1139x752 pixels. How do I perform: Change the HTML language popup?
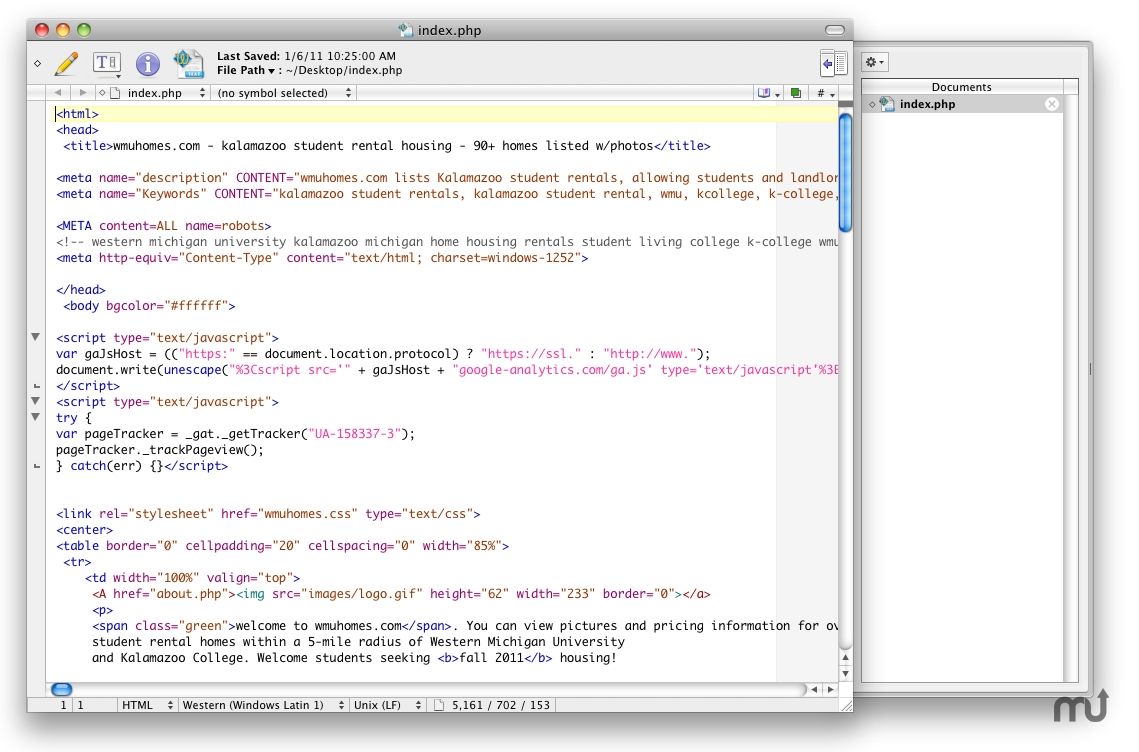(147, 705)
